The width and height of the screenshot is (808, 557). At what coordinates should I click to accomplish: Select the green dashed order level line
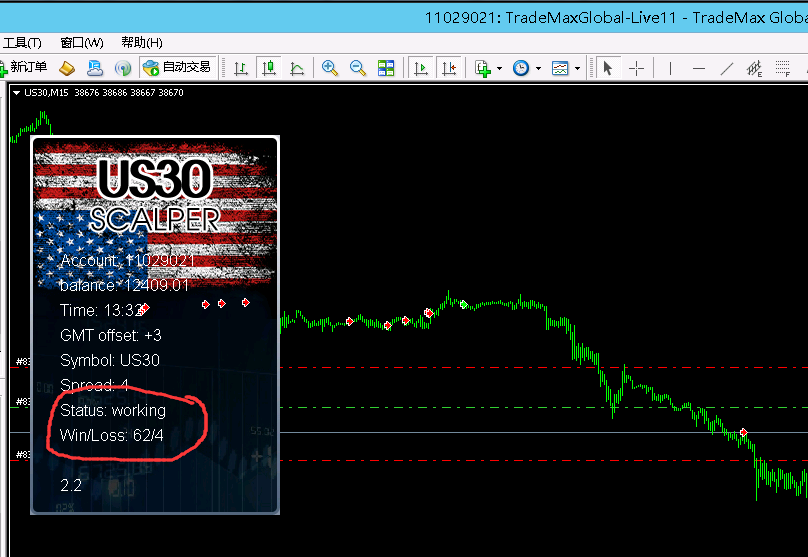click(x=543, y=408)
